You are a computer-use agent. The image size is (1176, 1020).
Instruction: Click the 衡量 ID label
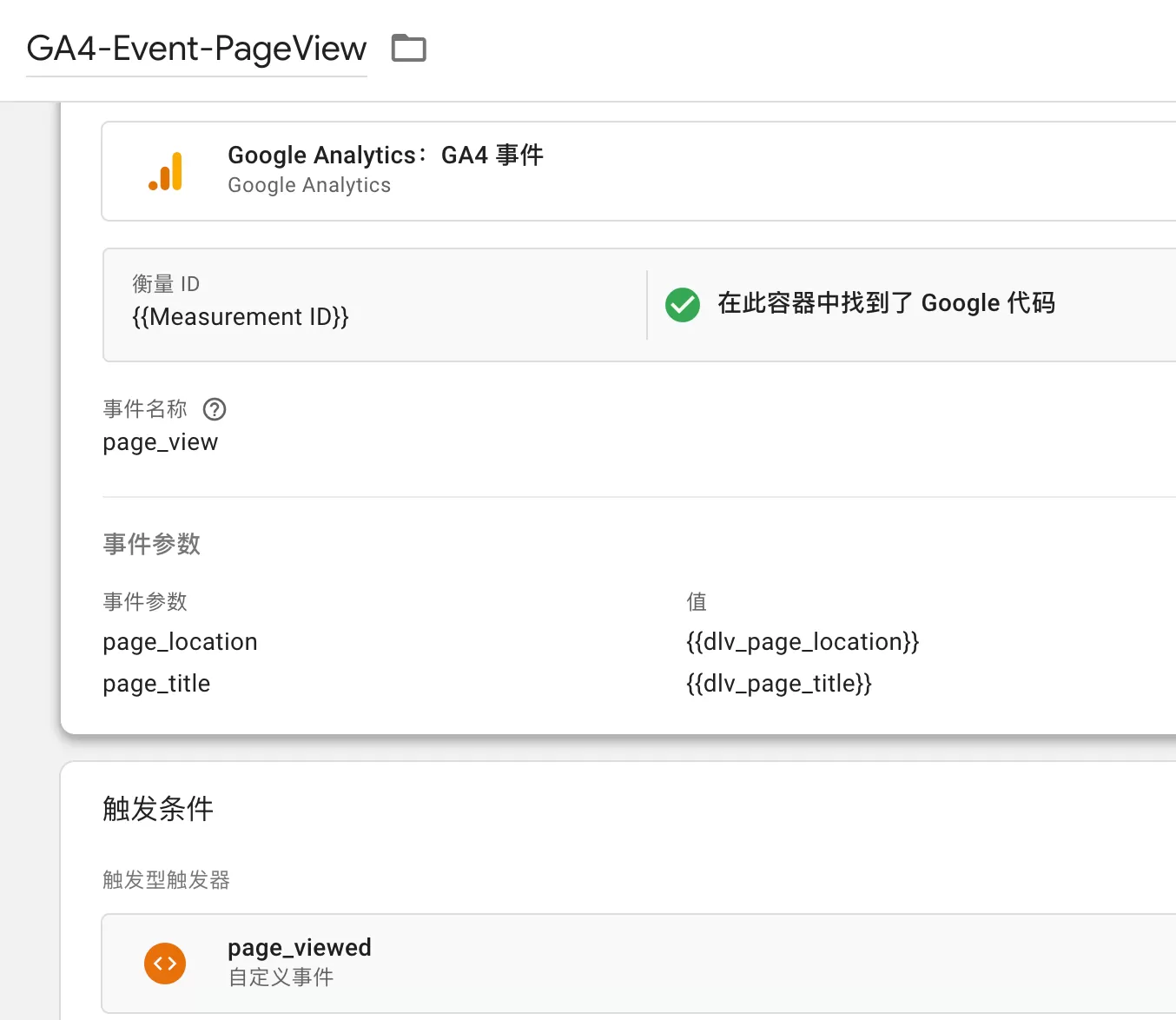point(166,284)
